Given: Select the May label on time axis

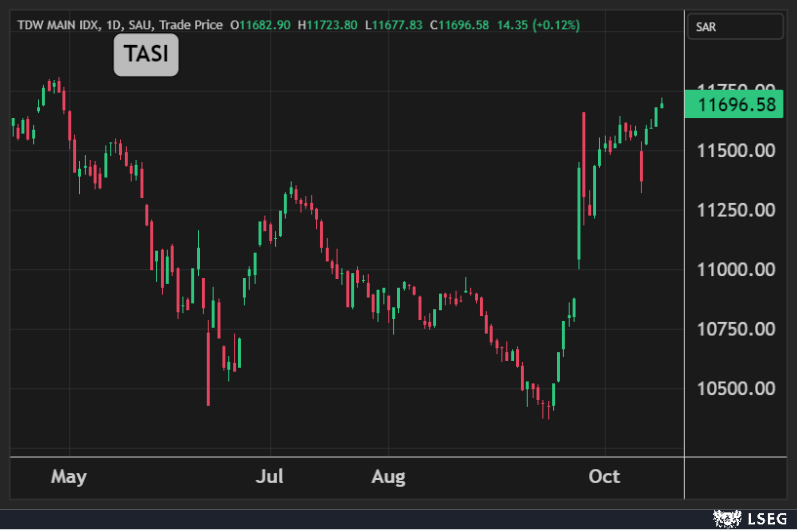Looking at the screenshot, I should tap(69, 477).
